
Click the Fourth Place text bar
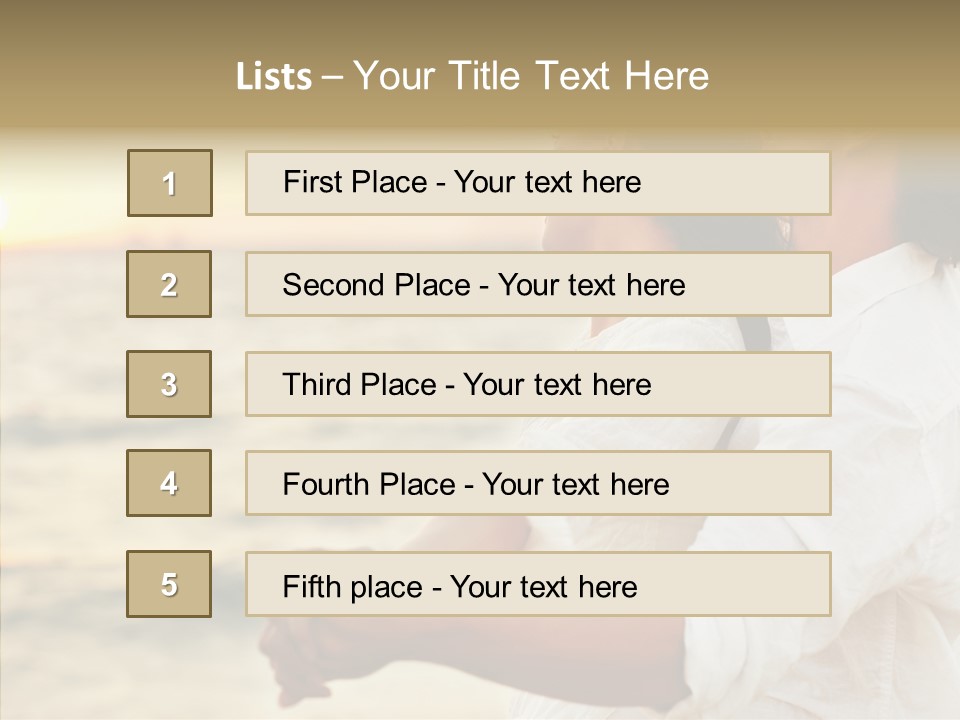coord(538,483)
